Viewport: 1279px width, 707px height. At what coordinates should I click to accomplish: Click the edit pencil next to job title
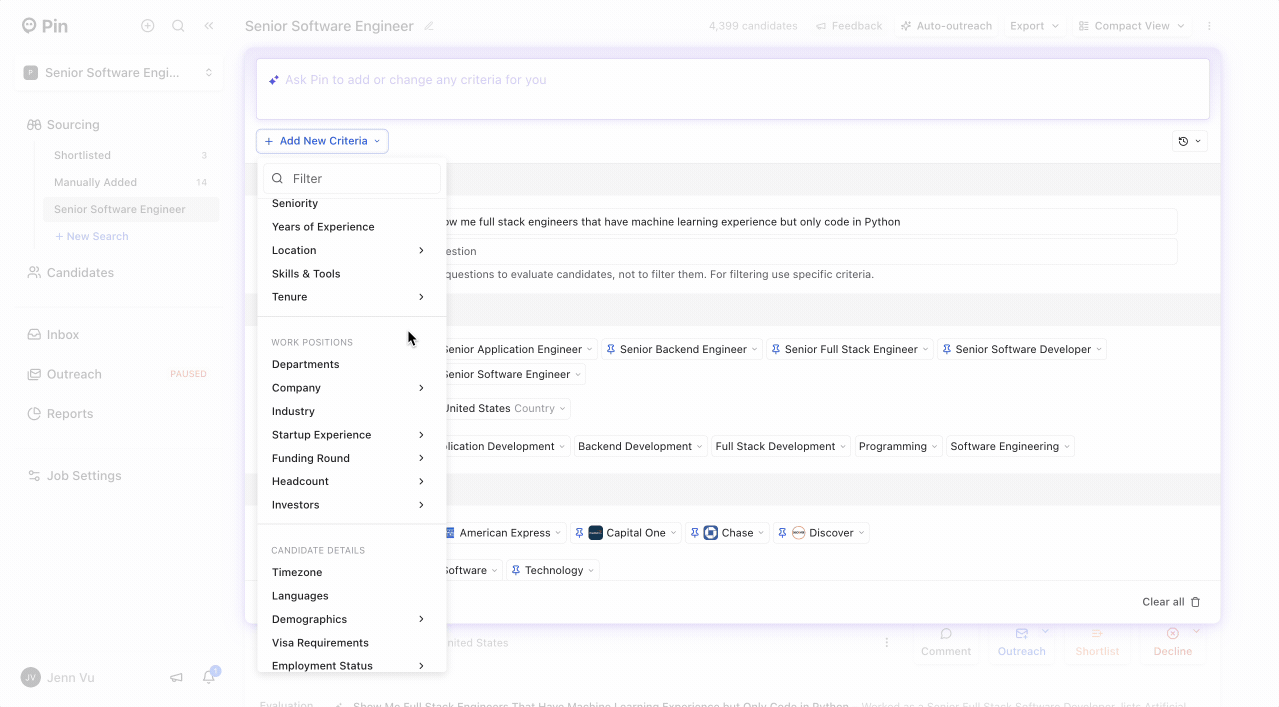[x=429, y=26]
